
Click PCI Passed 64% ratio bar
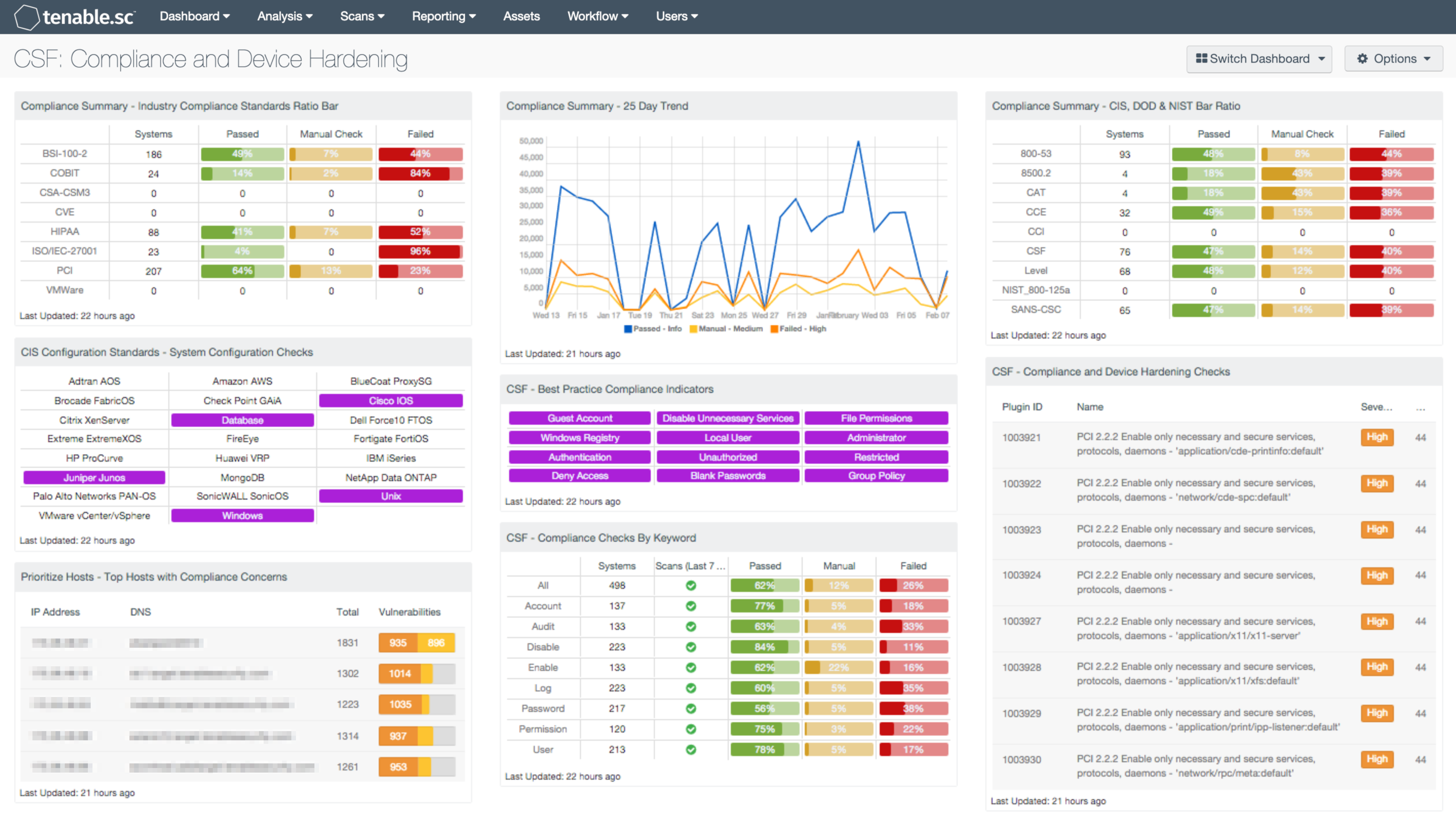click(242, 271)
